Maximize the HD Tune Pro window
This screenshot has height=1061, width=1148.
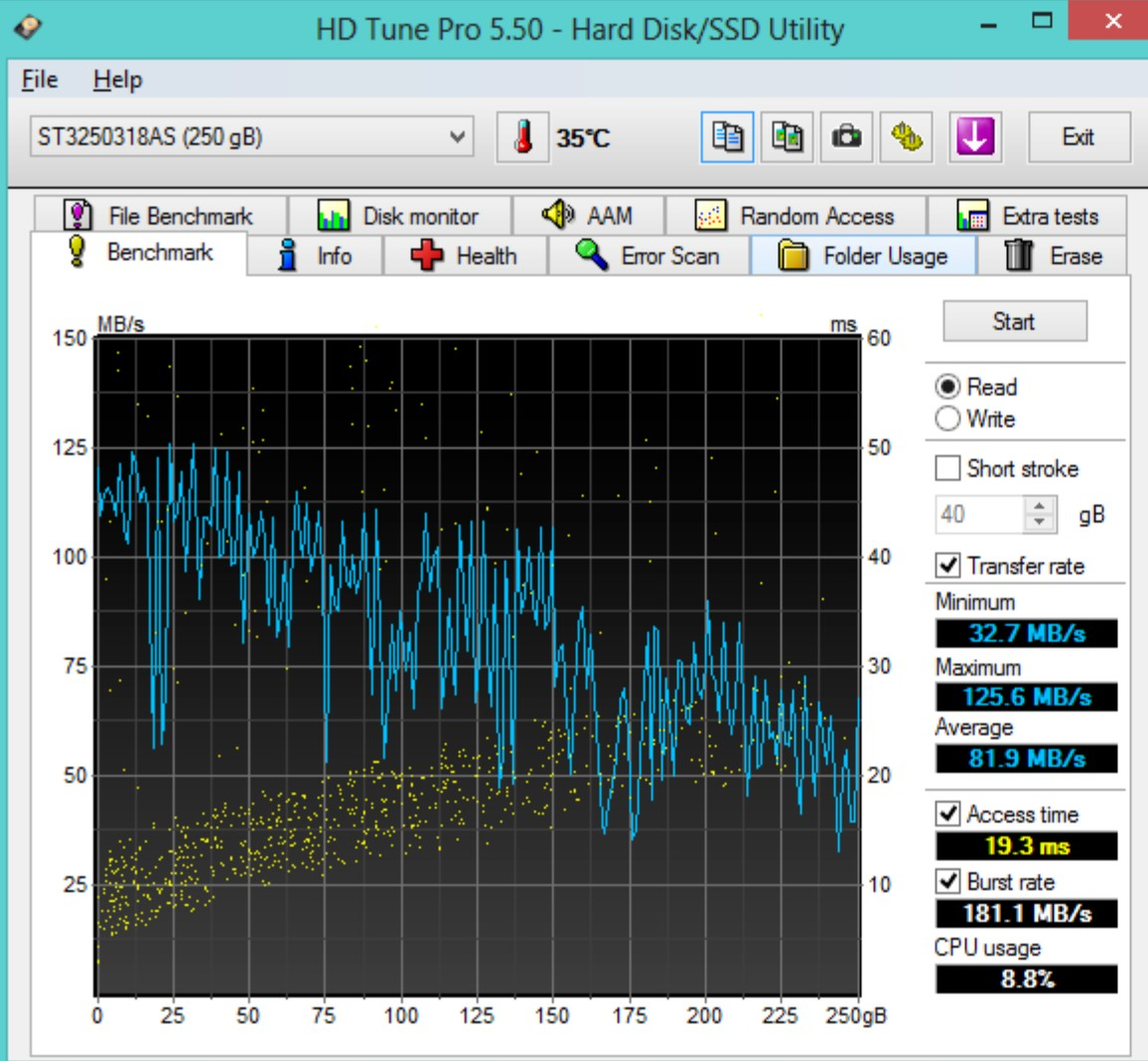[1042, 22]
